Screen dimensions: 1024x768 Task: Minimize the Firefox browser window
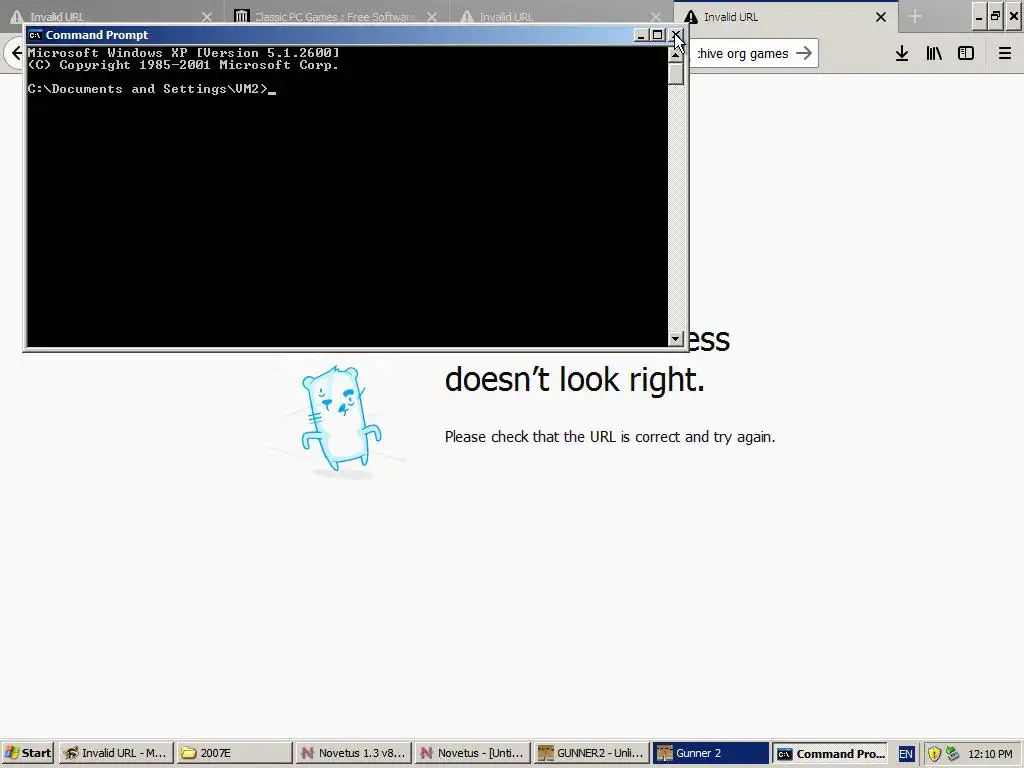978,17
